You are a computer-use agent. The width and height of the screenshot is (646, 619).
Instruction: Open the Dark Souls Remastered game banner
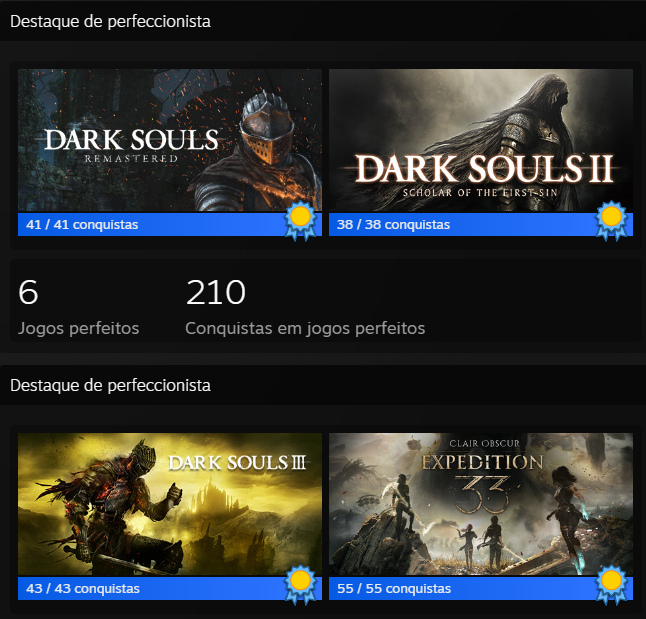(x=170, y=140)
